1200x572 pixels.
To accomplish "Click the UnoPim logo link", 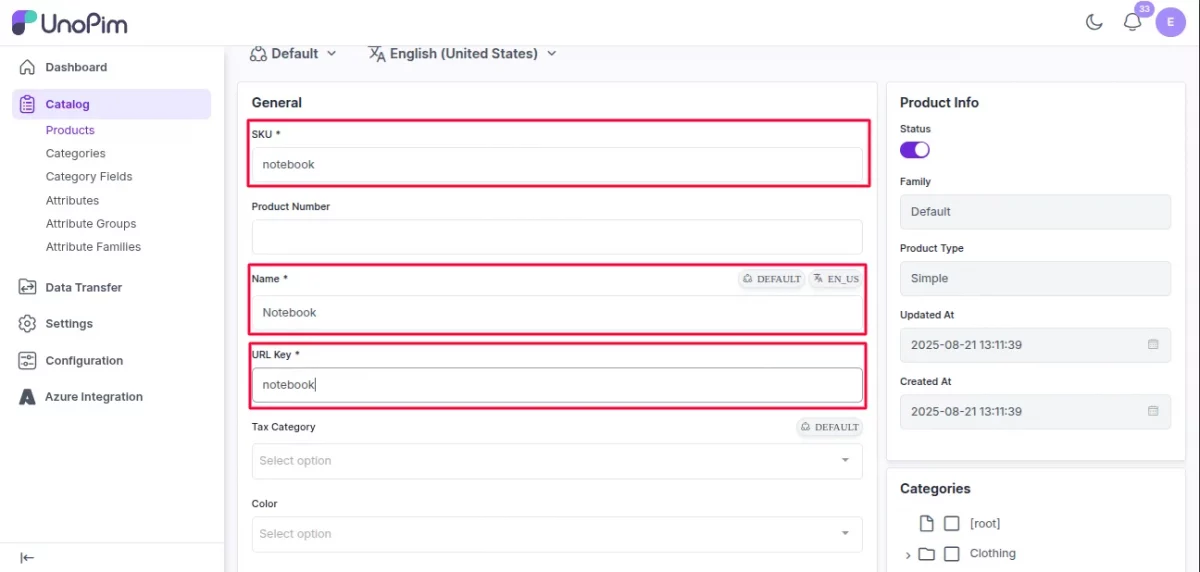I will click(x=70, y=22).
